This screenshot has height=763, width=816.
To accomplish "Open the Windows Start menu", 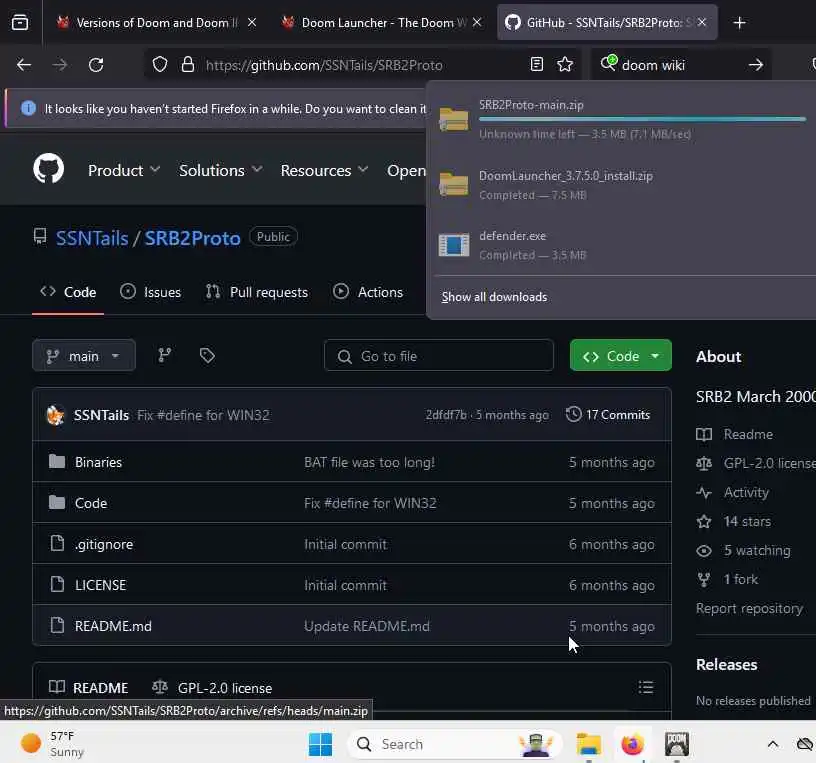I will point(321,744).
